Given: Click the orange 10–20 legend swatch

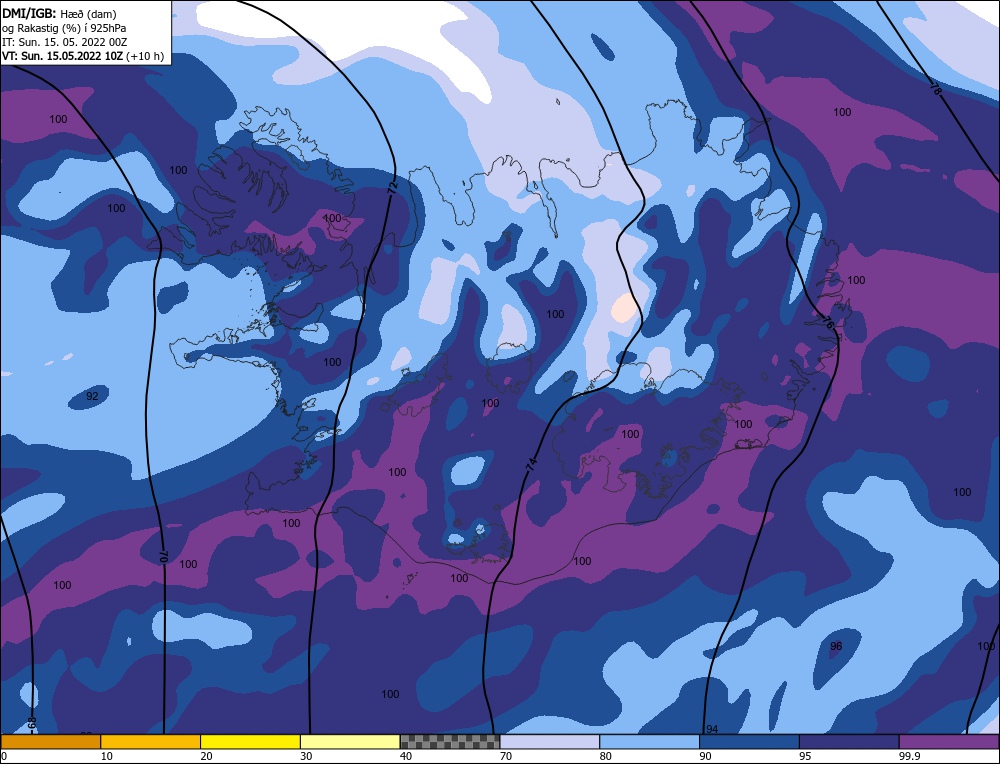Looking at the screenshot, I should click(x=151, y=742).
